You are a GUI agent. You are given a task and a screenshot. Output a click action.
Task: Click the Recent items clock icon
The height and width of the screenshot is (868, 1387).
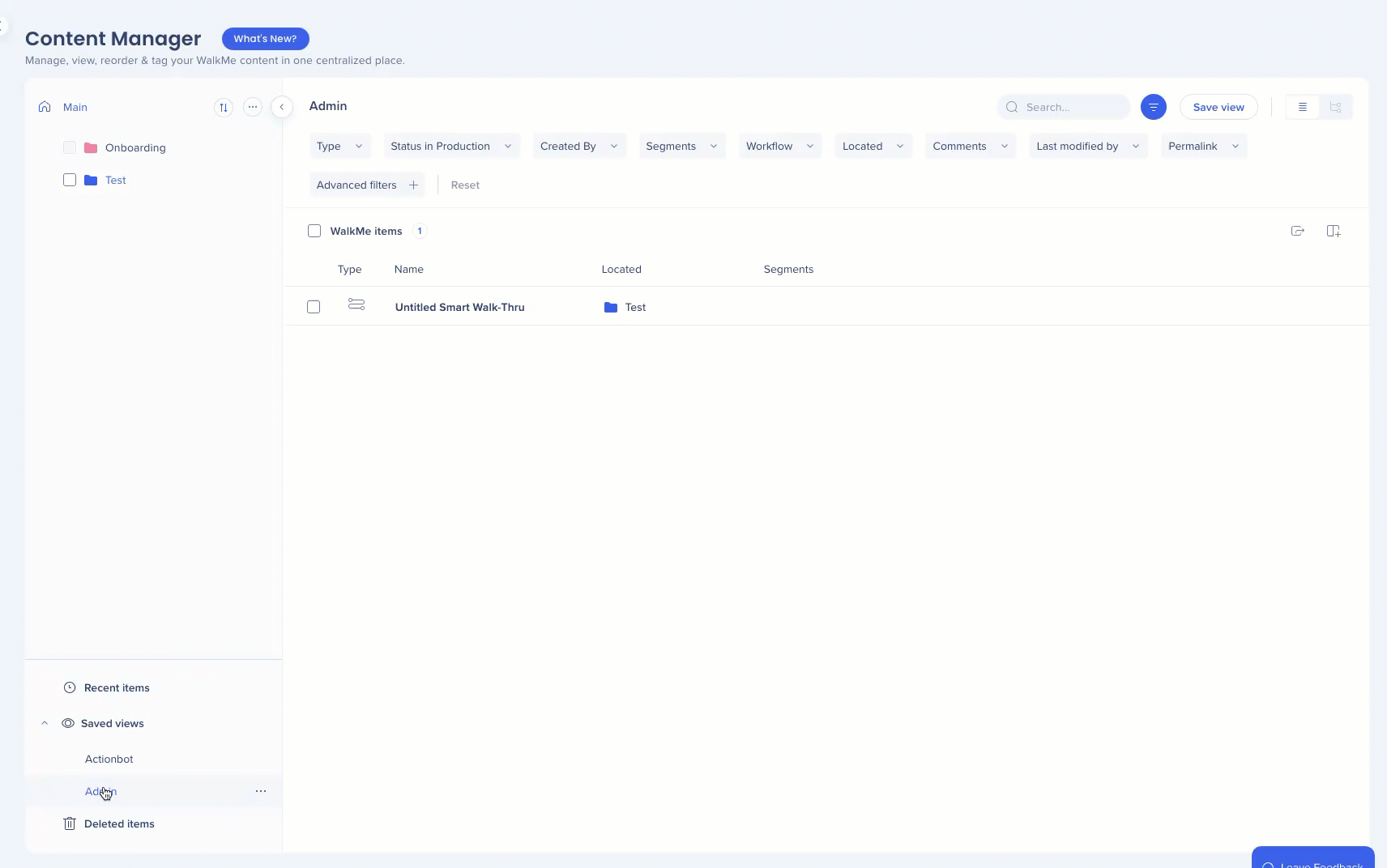70,687
